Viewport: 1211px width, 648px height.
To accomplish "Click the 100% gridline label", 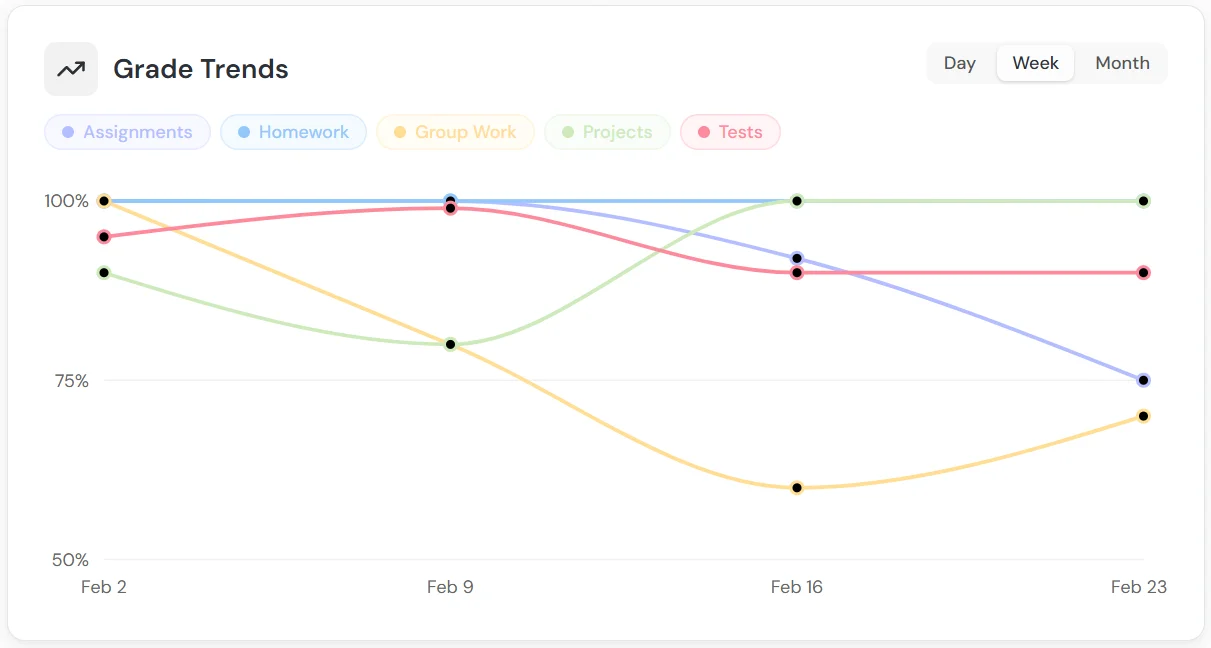I will (x=68, y=200).
